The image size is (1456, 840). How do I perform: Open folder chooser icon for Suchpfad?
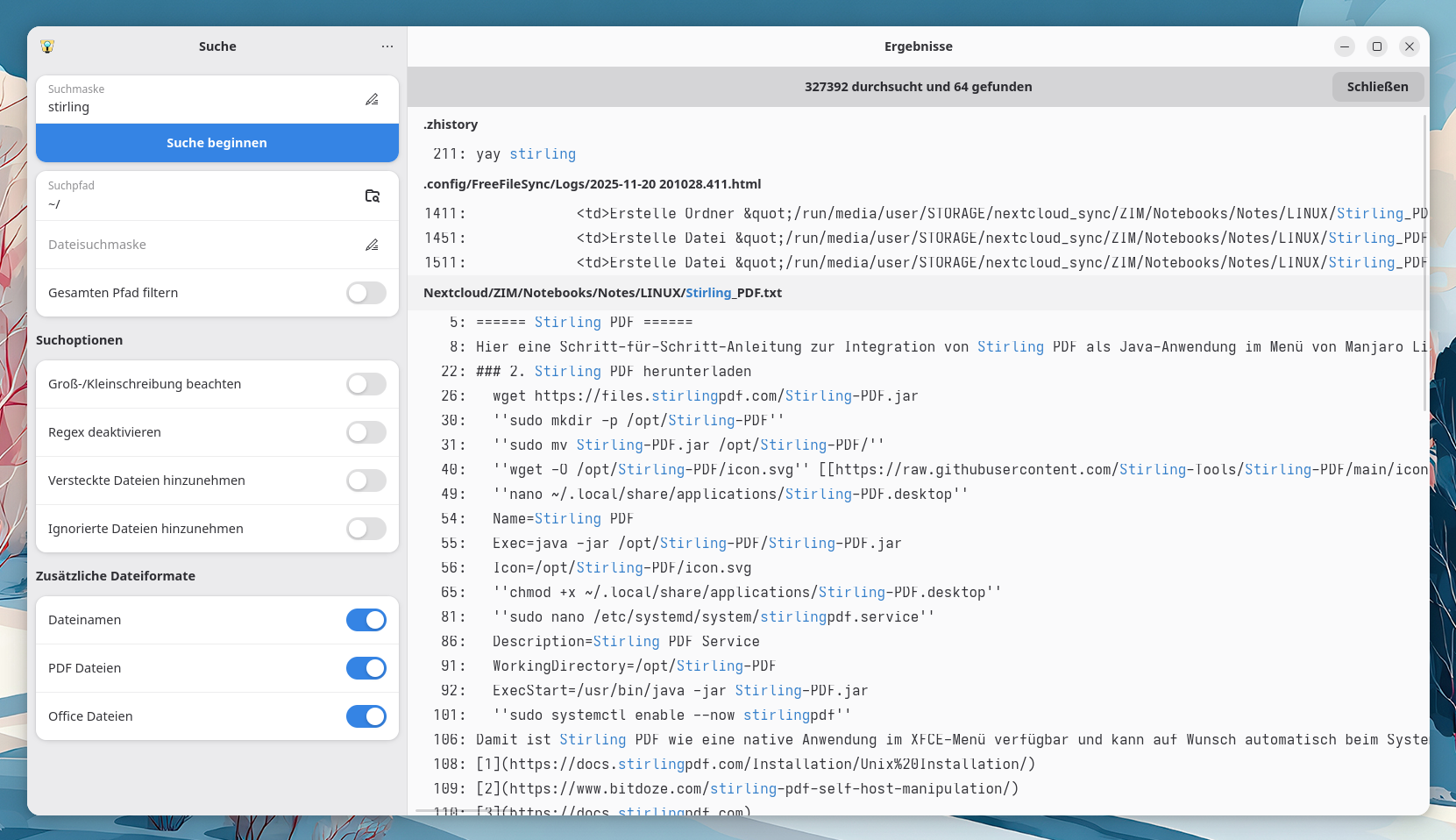[x=372, y=196]
